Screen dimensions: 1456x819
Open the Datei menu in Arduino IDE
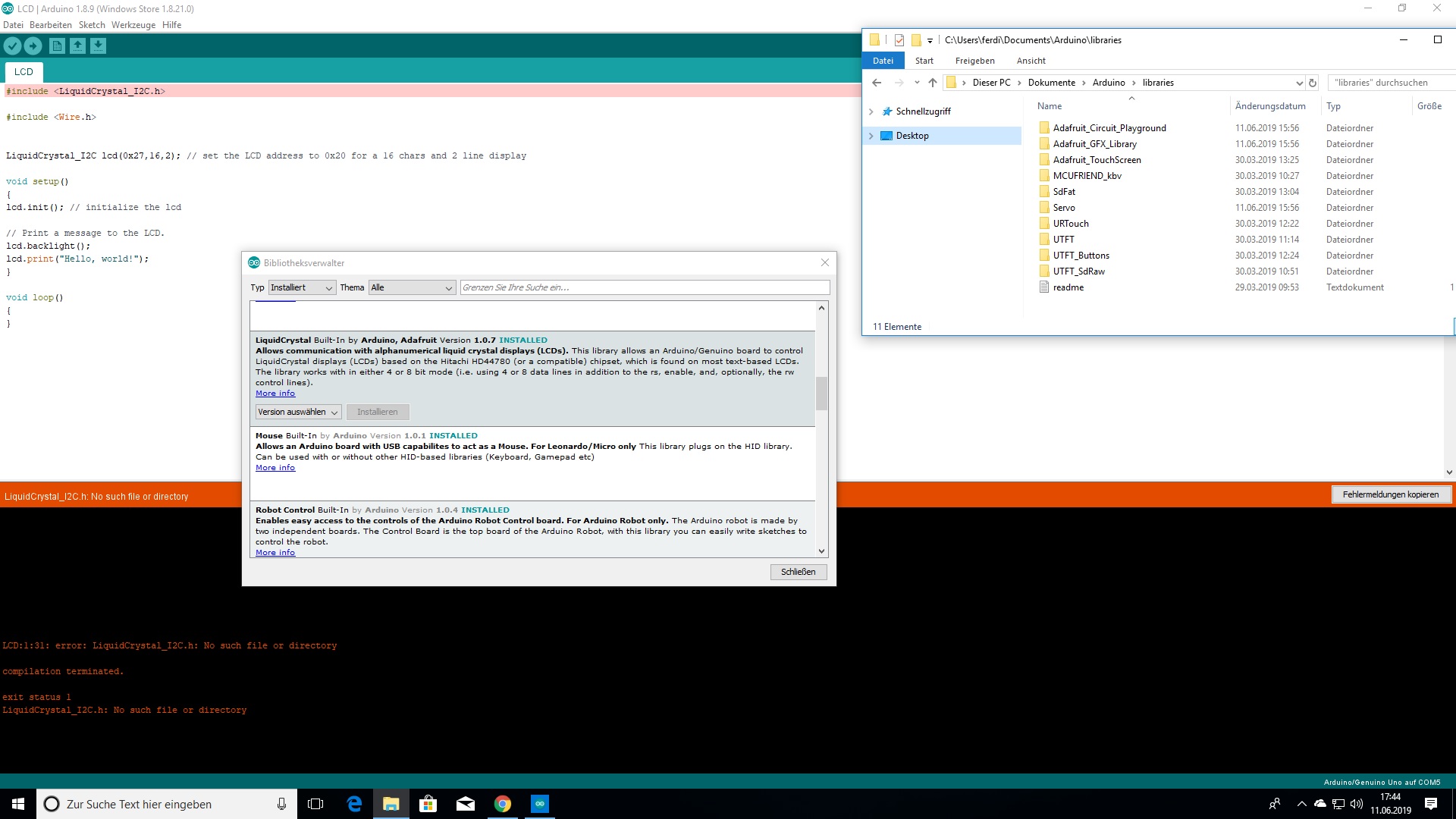[13, 25]
